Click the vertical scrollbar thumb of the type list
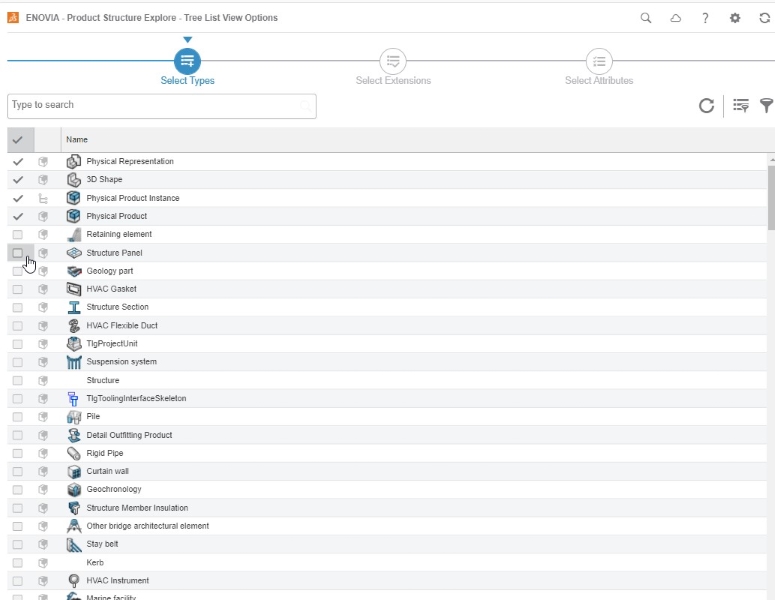Viewport: 775px width, 600px height. click(771, 197)
